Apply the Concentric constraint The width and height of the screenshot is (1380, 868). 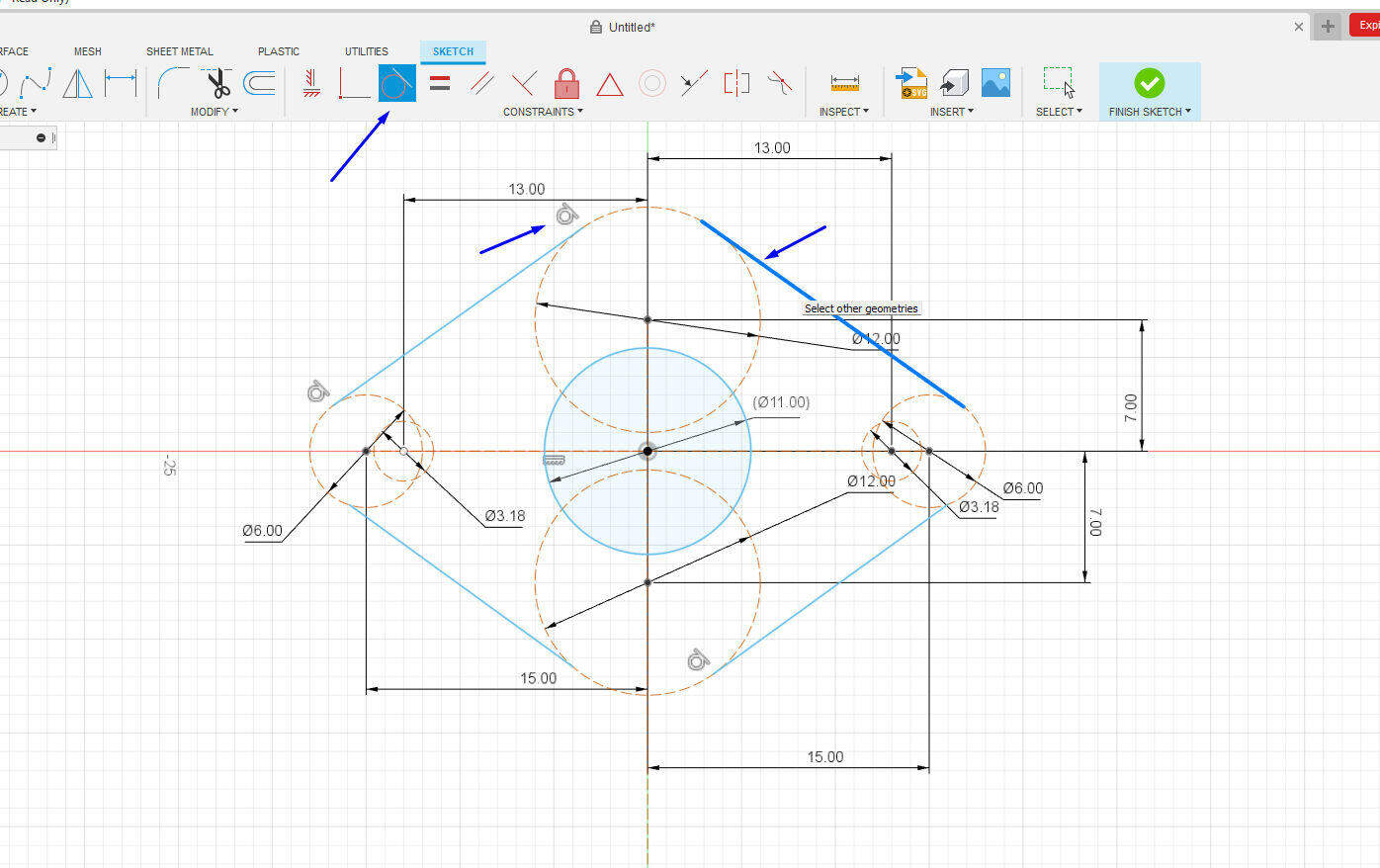pyautogui.click(x=651, y=83)
